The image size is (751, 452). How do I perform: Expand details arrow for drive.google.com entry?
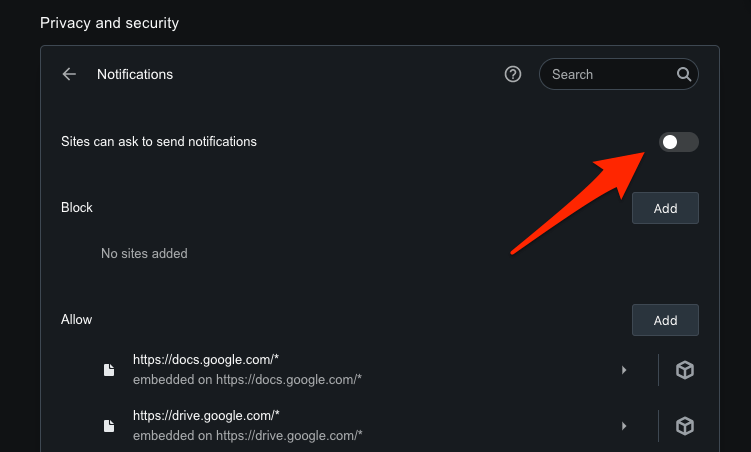coord(624,426)
